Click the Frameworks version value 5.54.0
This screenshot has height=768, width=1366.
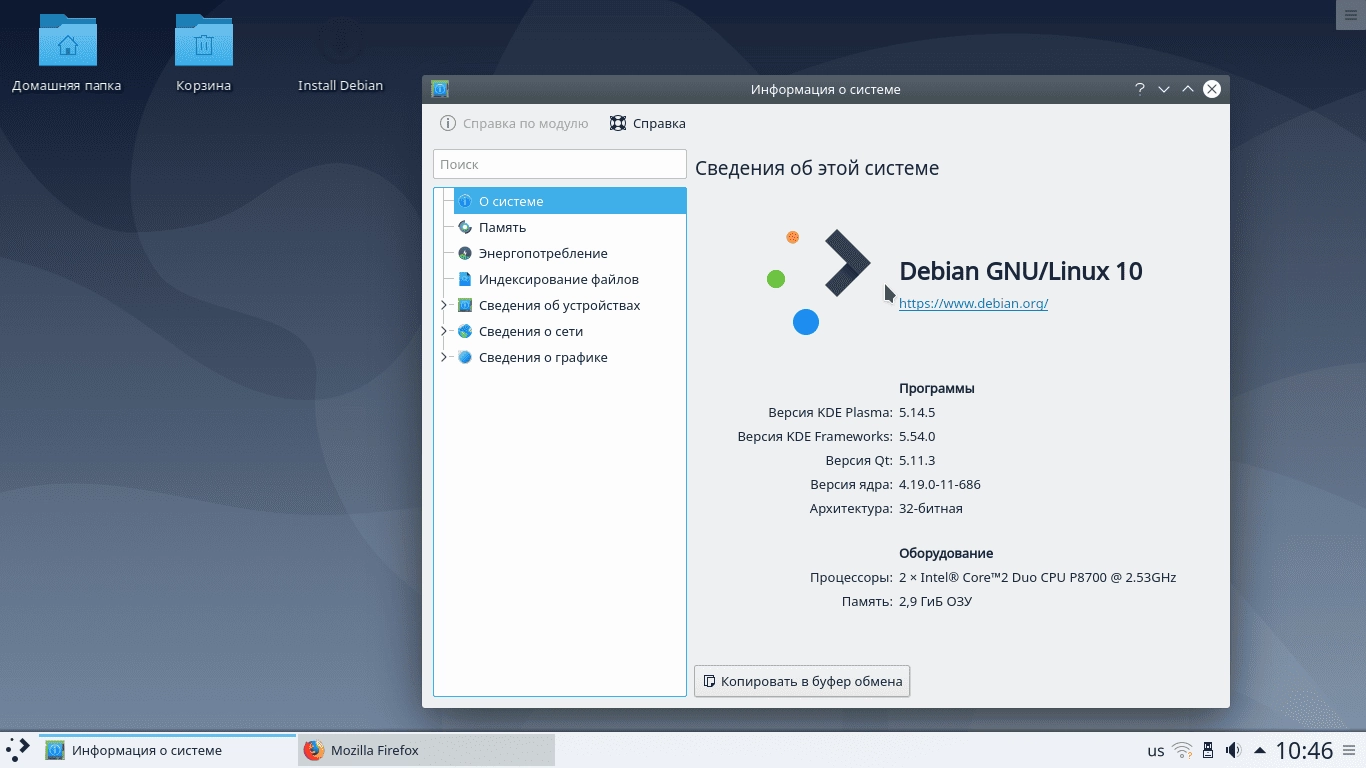[917, 436]
